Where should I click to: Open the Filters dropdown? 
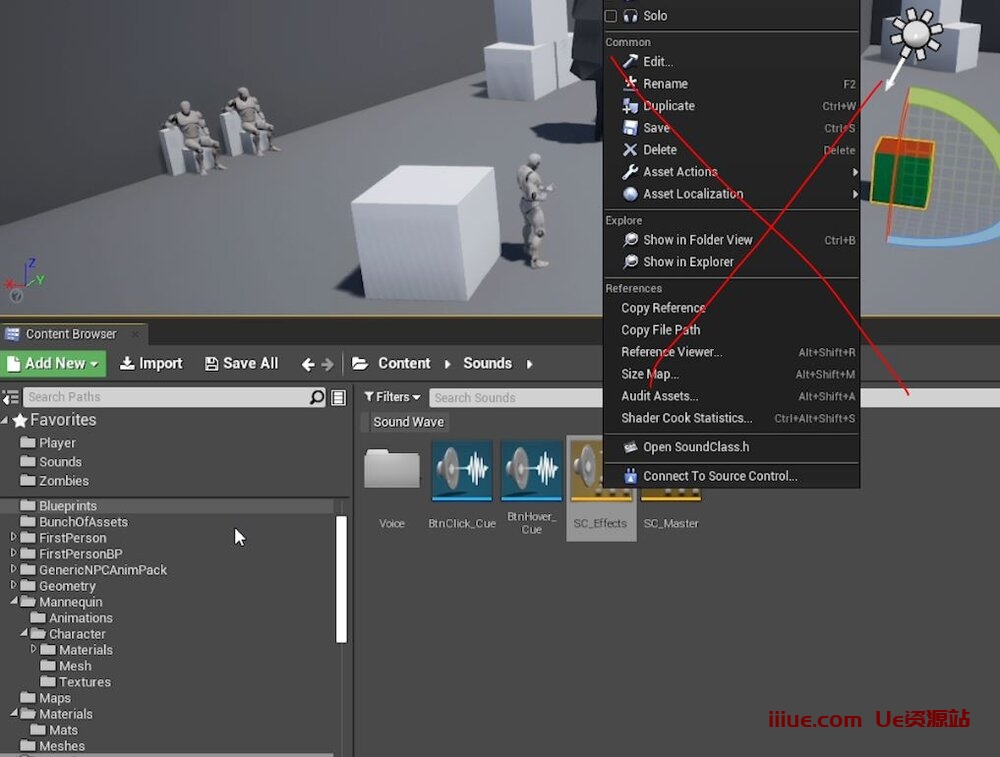click(x=392, y=397)
